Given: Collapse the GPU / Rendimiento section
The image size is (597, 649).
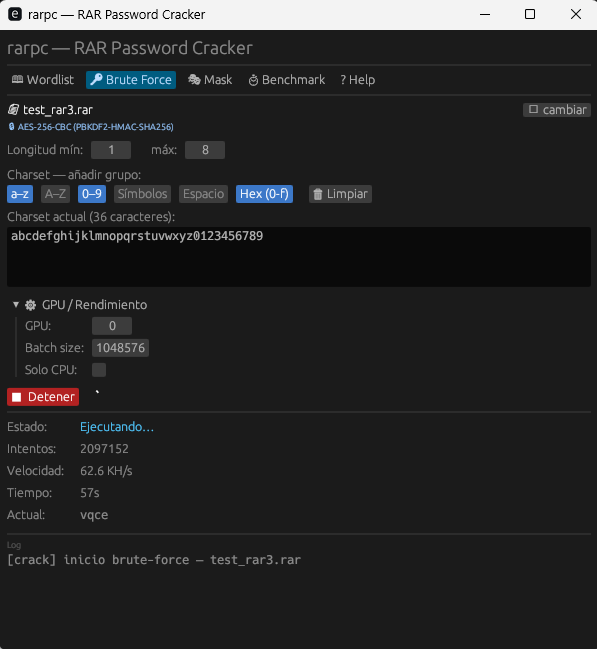Looking at the screenshot, I should click(x=16, y=305).
